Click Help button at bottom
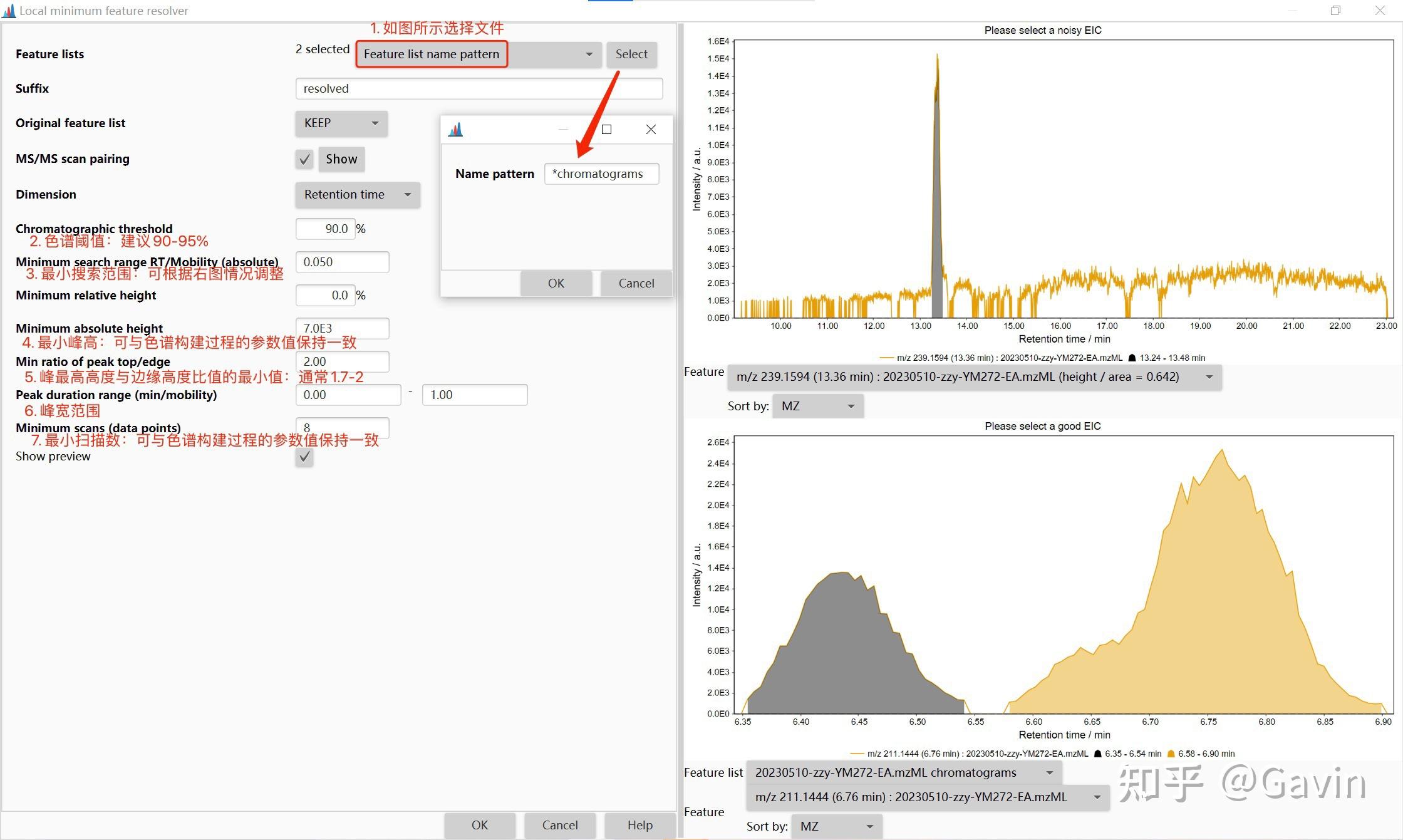This screenshot has height=840, width=1403. coord(639,825)
